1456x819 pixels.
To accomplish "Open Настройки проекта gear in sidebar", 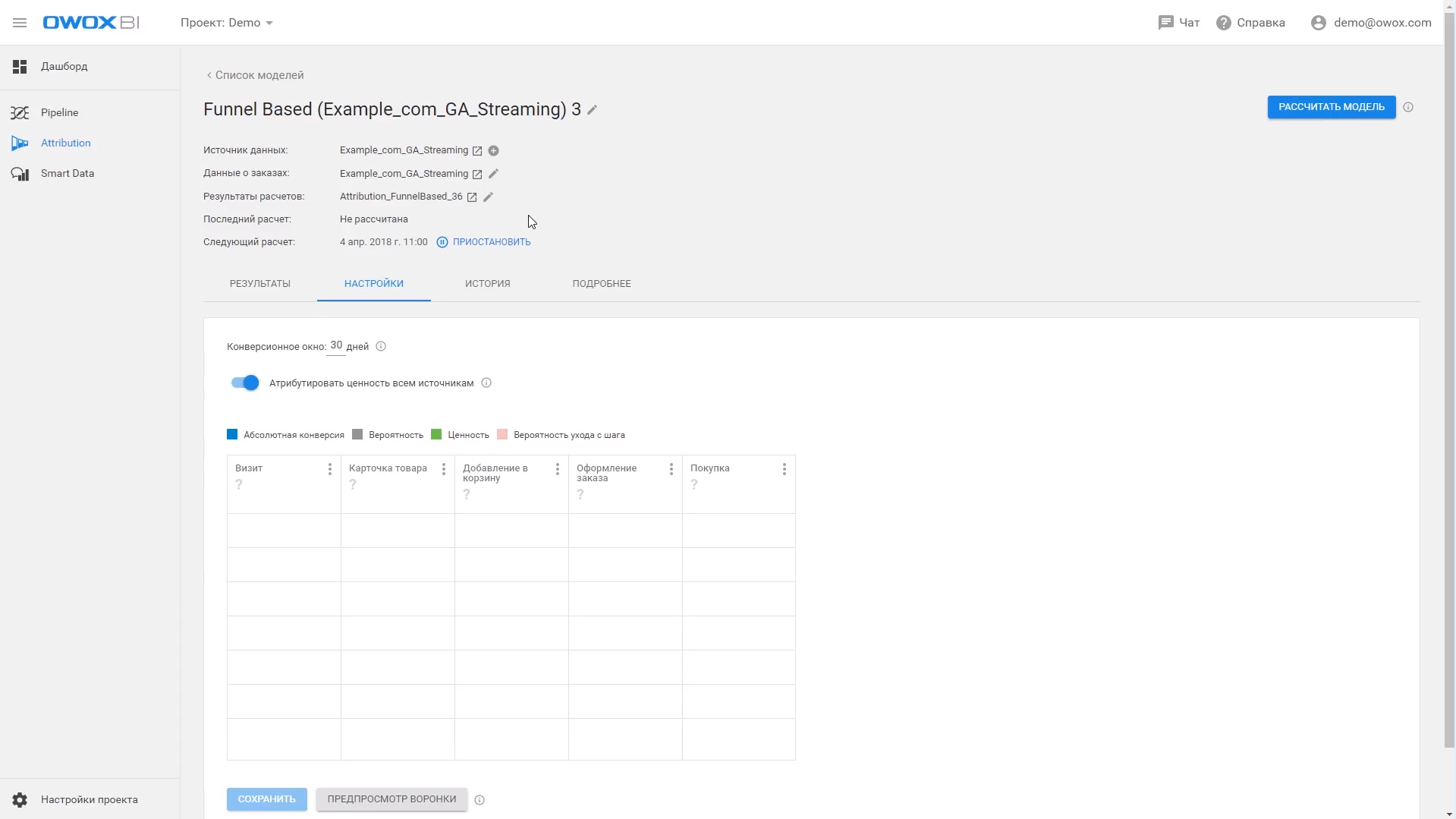I will tap(20, 799).
